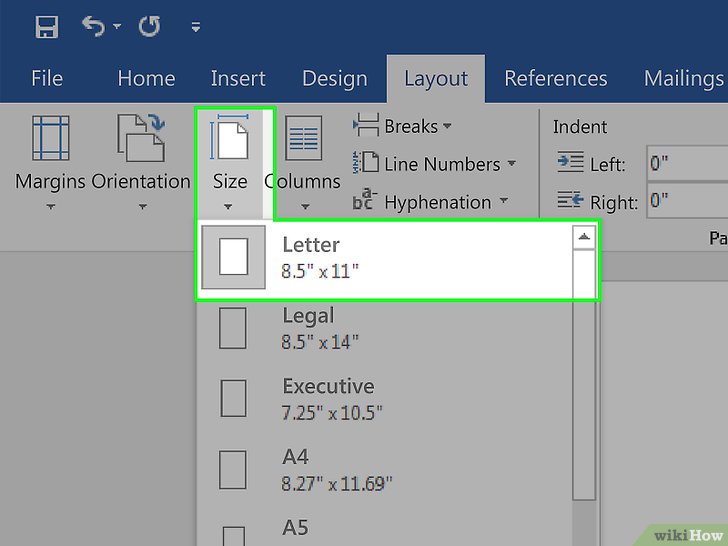The height and width of the screenshot is (546, 728).
Task: Expand the Orientation dropdown arrow
Action: (x=143, y=206)
